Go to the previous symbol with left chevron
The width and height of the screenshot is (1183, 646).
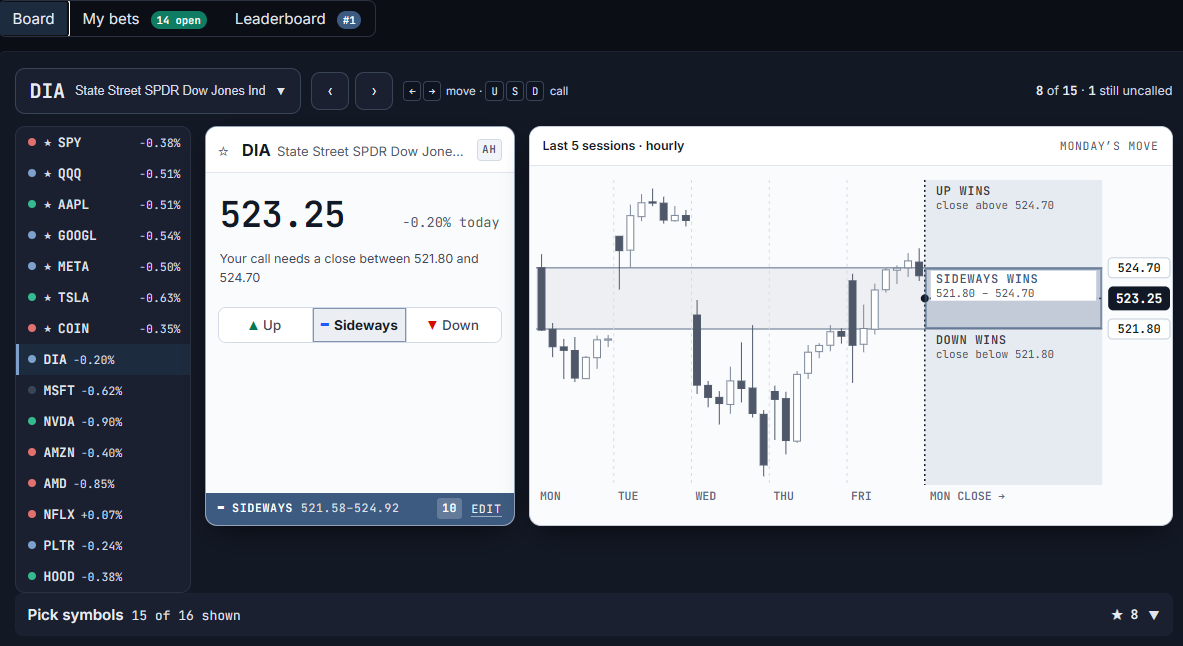coord(330,91)
